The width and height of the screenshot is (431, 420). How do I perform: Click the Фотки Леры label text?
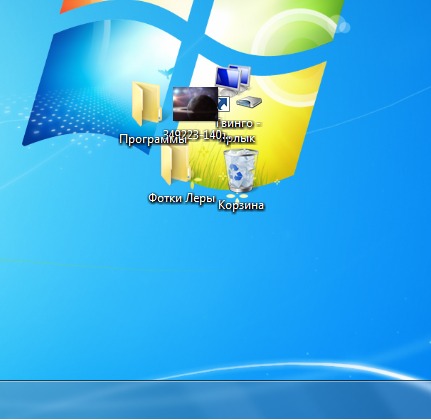pyautogui.click(x=182, y=198)
